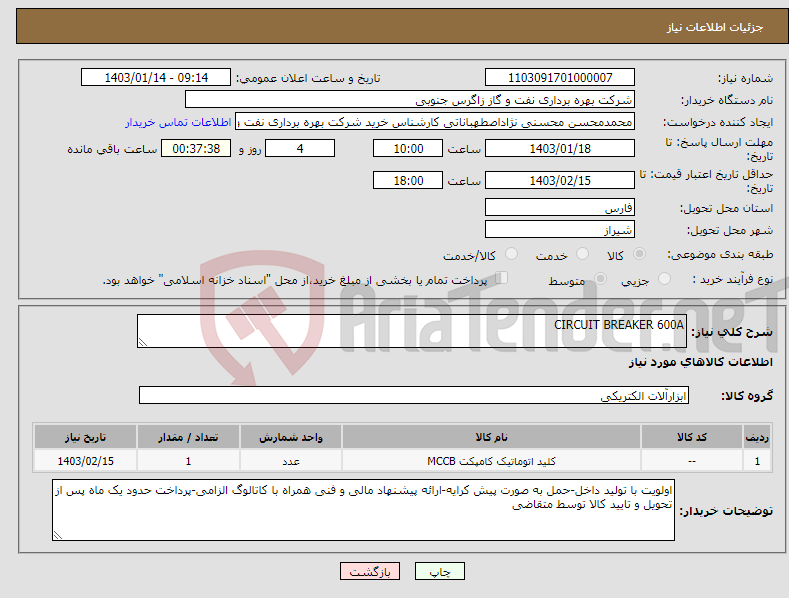Click the deadline hour field 10:00

[x=408, y=148]
